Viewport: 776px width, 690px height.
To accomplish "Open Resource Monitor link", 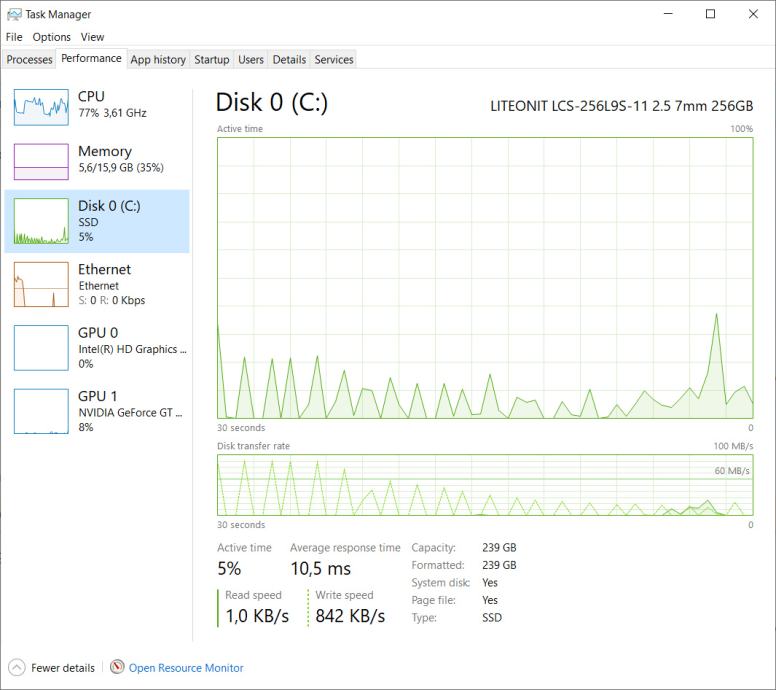I will click(x=186, y=668).
